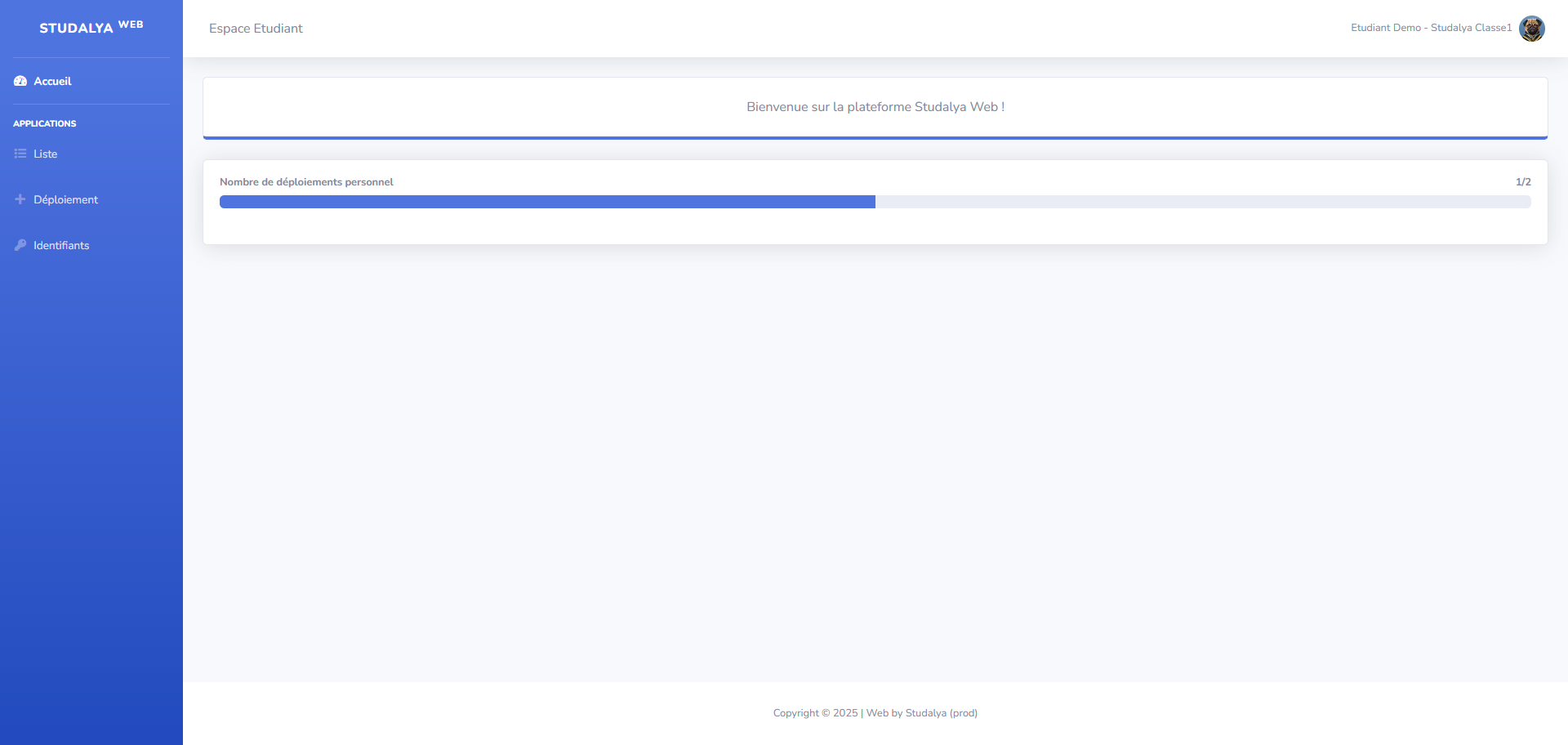Click the Bienvenue sur la plateforme message

(x=875, y=107)
